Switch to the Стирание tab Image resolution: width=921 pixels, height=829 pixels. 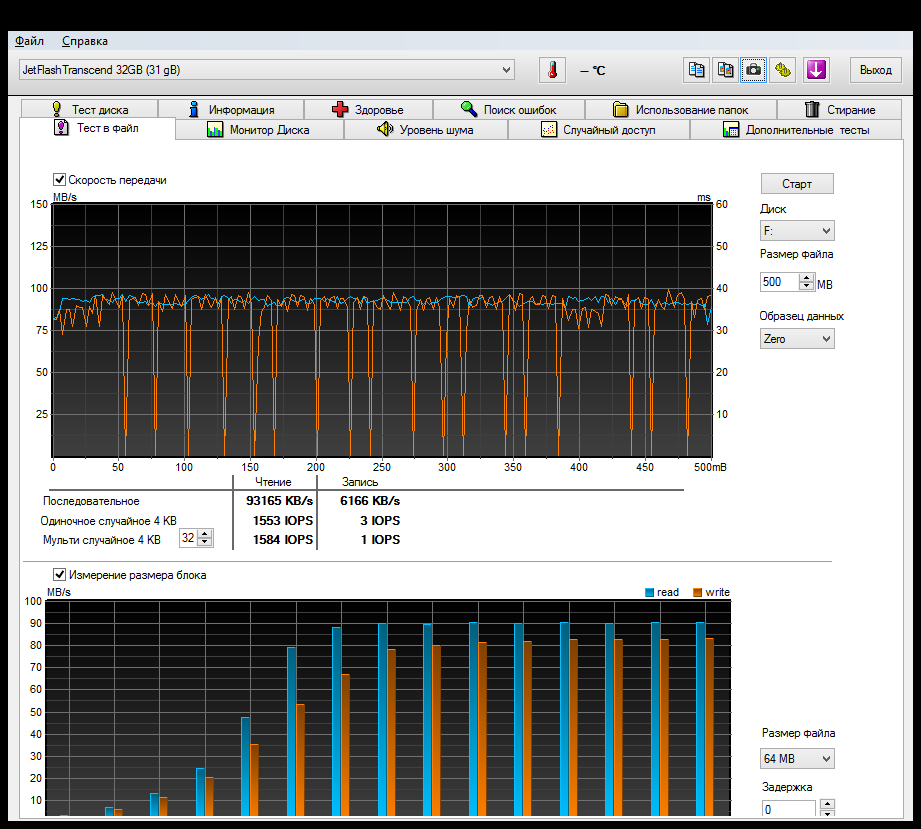839,109
